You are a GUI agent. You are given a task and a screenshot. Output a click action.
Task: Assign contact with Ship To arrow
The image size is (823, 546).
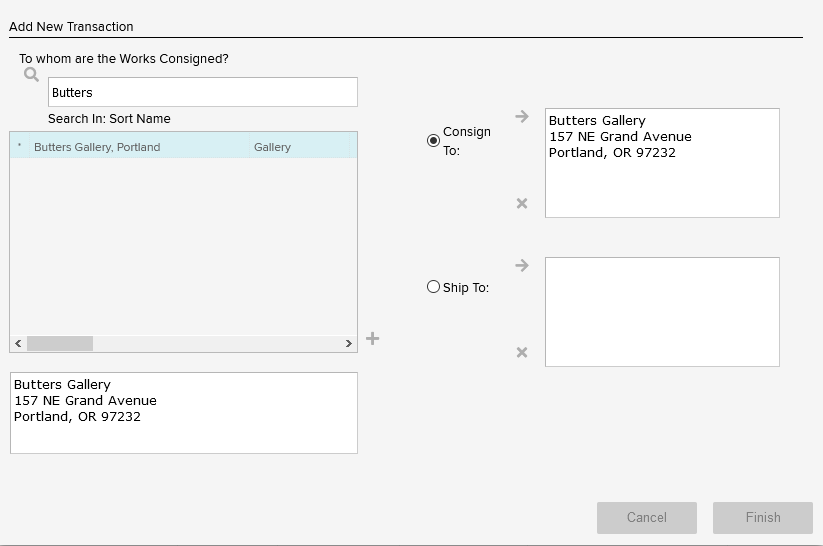(521, 266)
